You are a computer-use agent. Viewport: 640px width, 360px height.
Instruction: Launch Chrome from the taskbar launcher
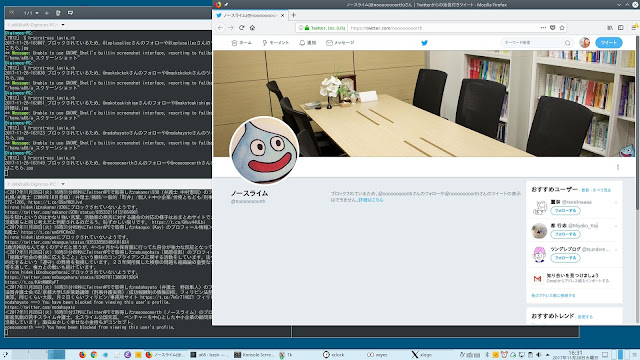tap(93, 354)
